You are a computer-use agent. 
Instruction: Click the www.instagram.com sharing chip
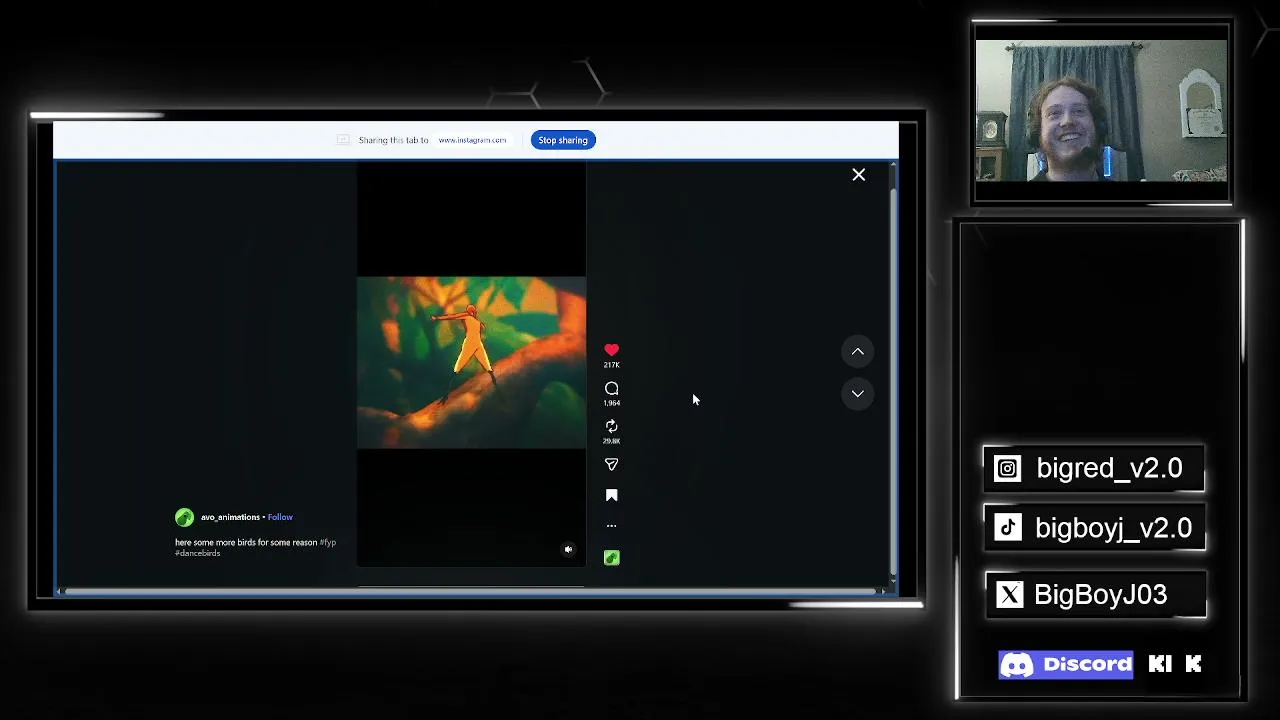(472, 140)
